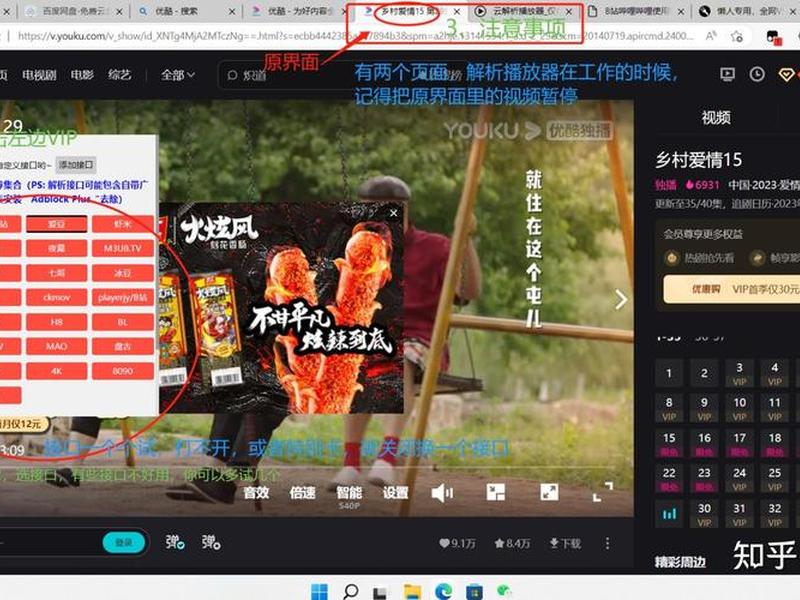Open the 音效 sound effects control
The width and height of the screenshot is (800, 600).
[256, 493]
